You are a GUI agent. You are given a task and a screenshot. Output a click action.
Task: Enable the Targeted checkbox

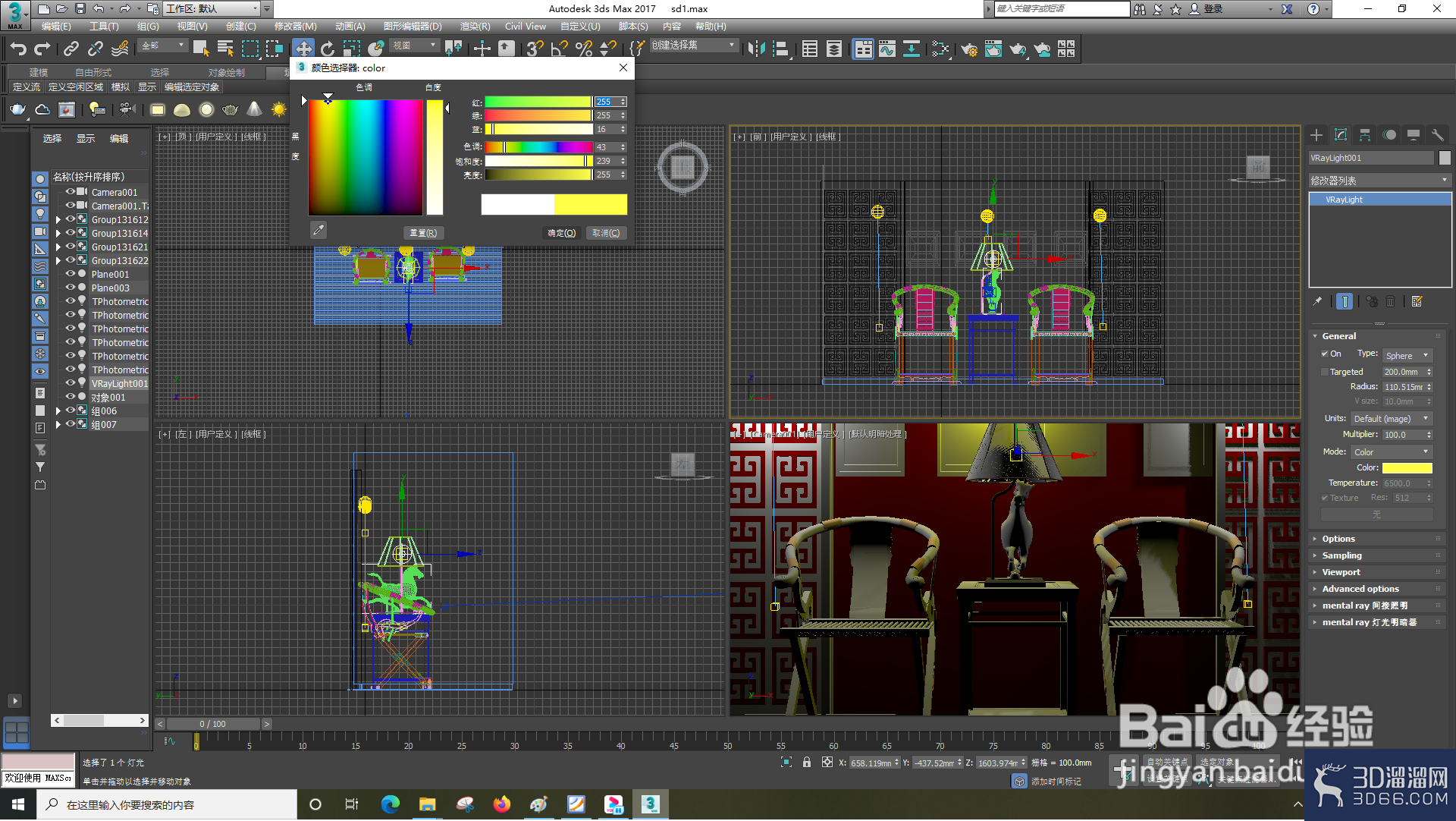pos(1325,372)
